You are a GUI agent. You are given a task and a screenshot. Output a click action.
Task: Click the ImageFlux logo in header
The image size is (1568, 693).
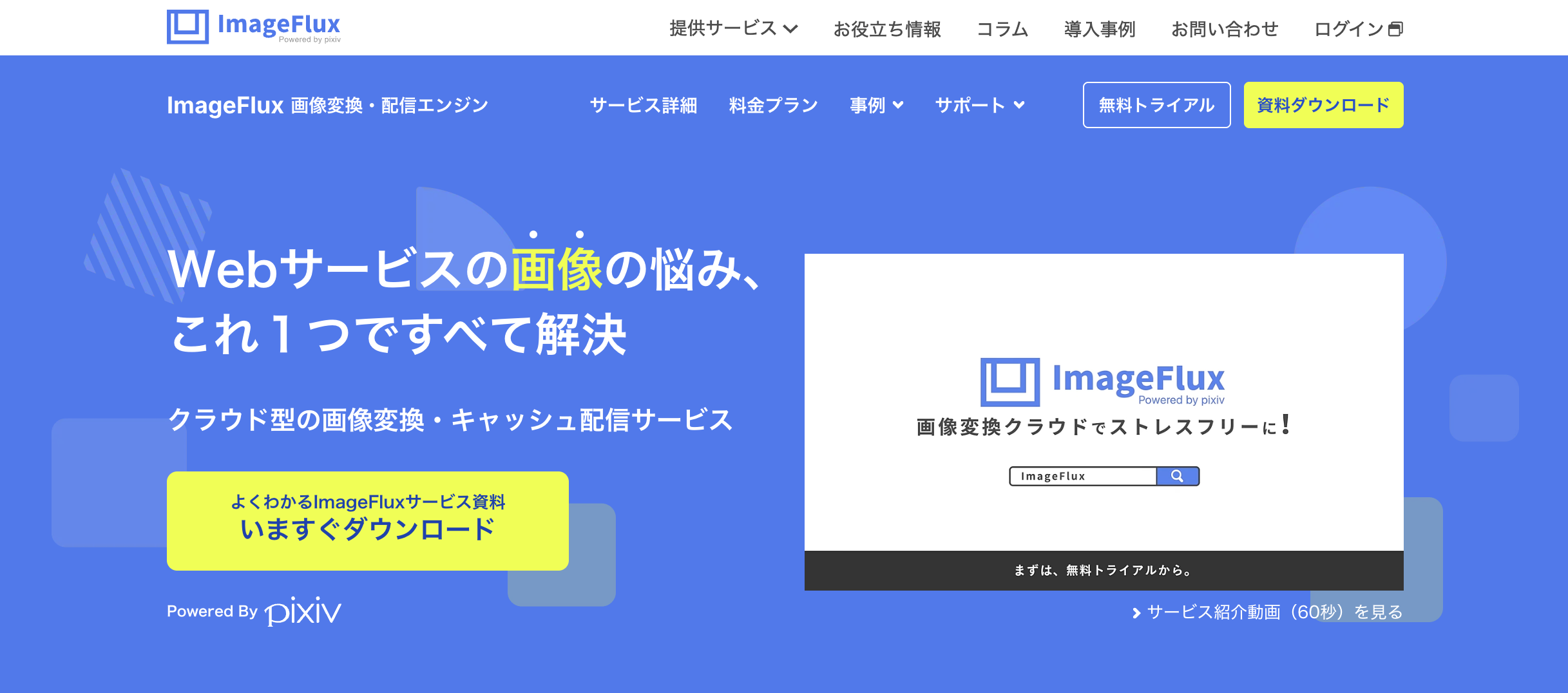(253, 27)
